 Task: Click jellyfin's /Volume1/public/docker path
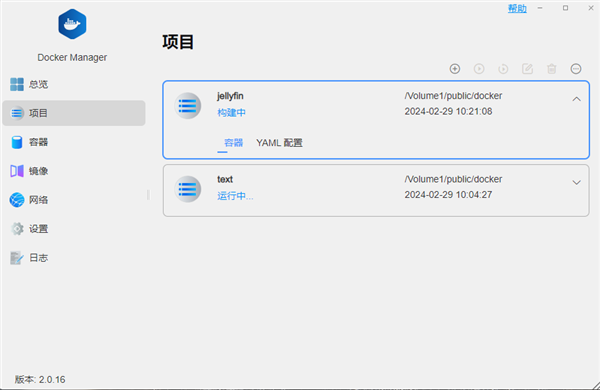453,96
